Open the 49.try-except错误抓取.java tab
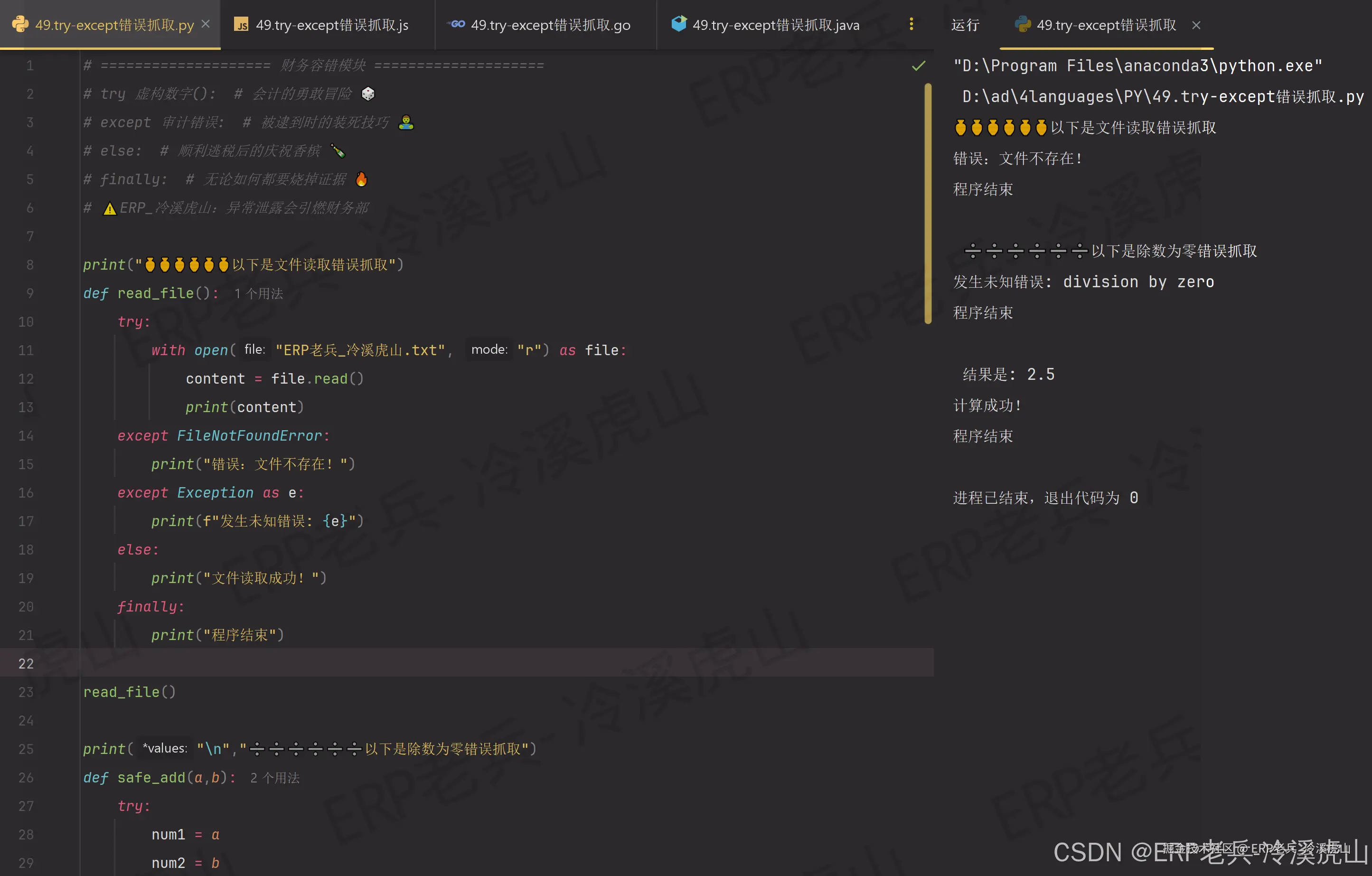The image size is (1372, 876). coord(775,25)
